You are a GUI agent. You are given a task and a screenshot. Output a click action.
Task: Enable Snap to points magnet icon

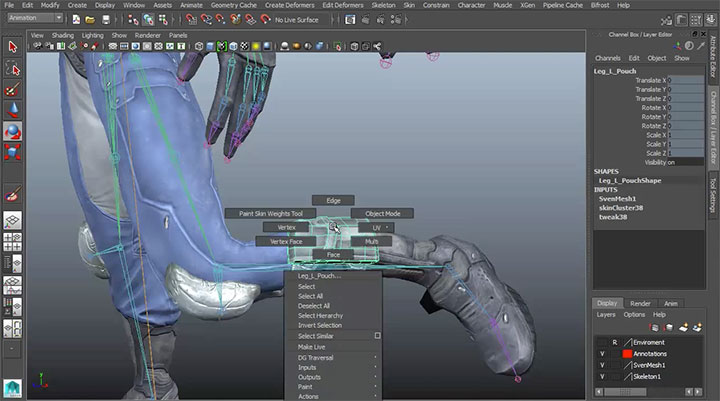click(220, 20)
